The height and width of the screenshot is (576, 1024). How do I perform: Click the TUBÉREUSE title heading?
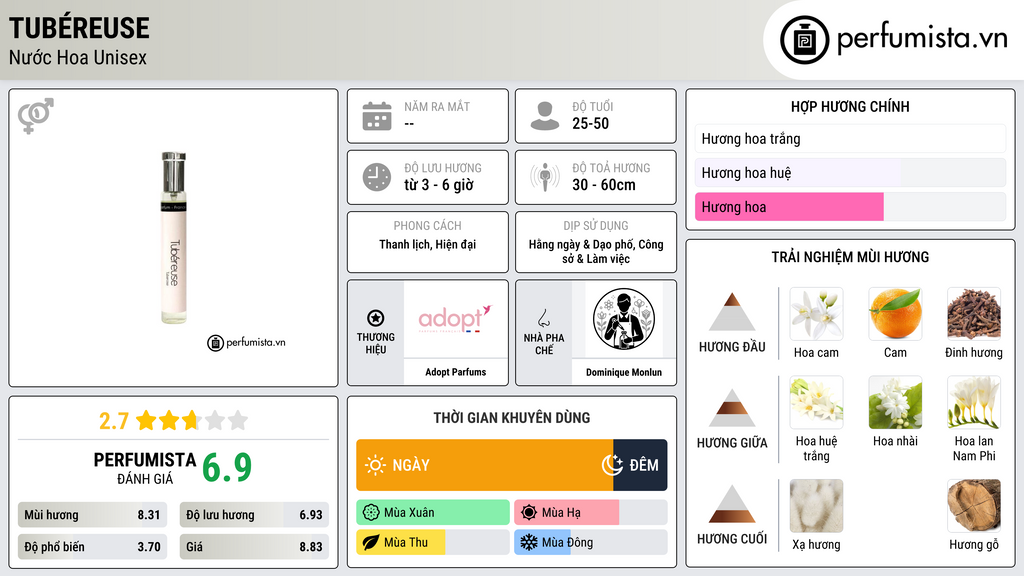(79, 28)
